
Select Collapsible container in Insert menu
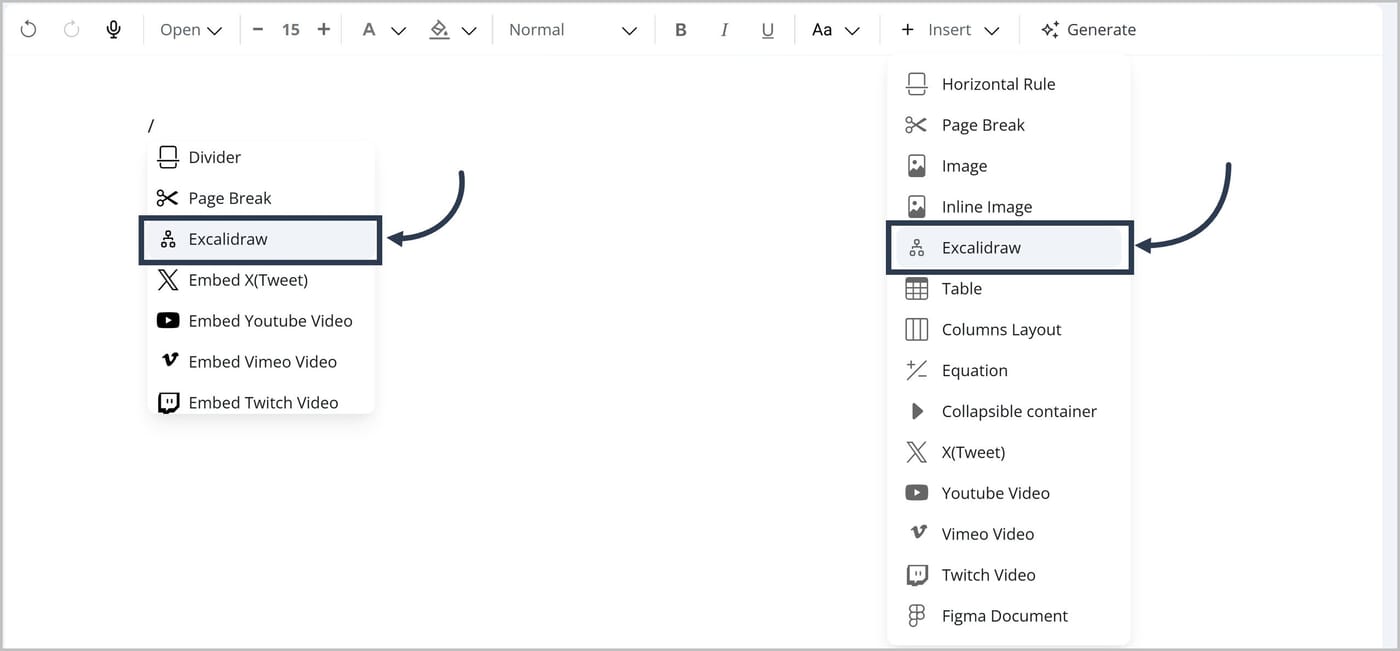(1009, 412)
